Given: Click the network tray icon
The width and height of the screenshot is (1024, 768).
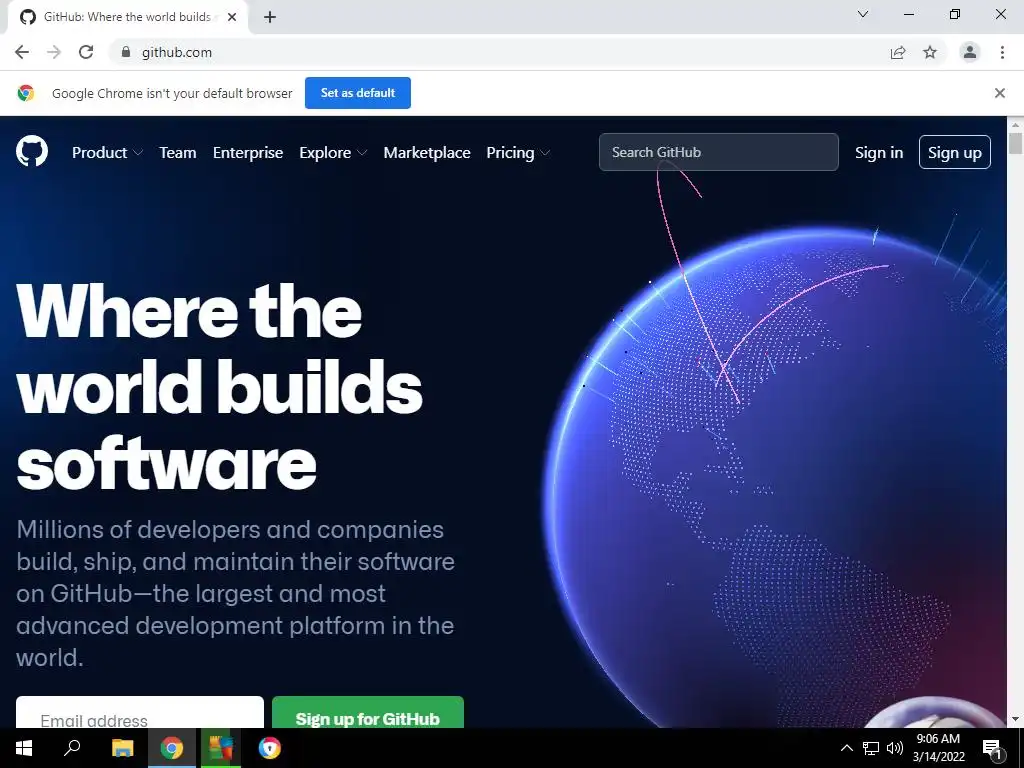Looking at the screenshot, I should [x=871, y=748].
